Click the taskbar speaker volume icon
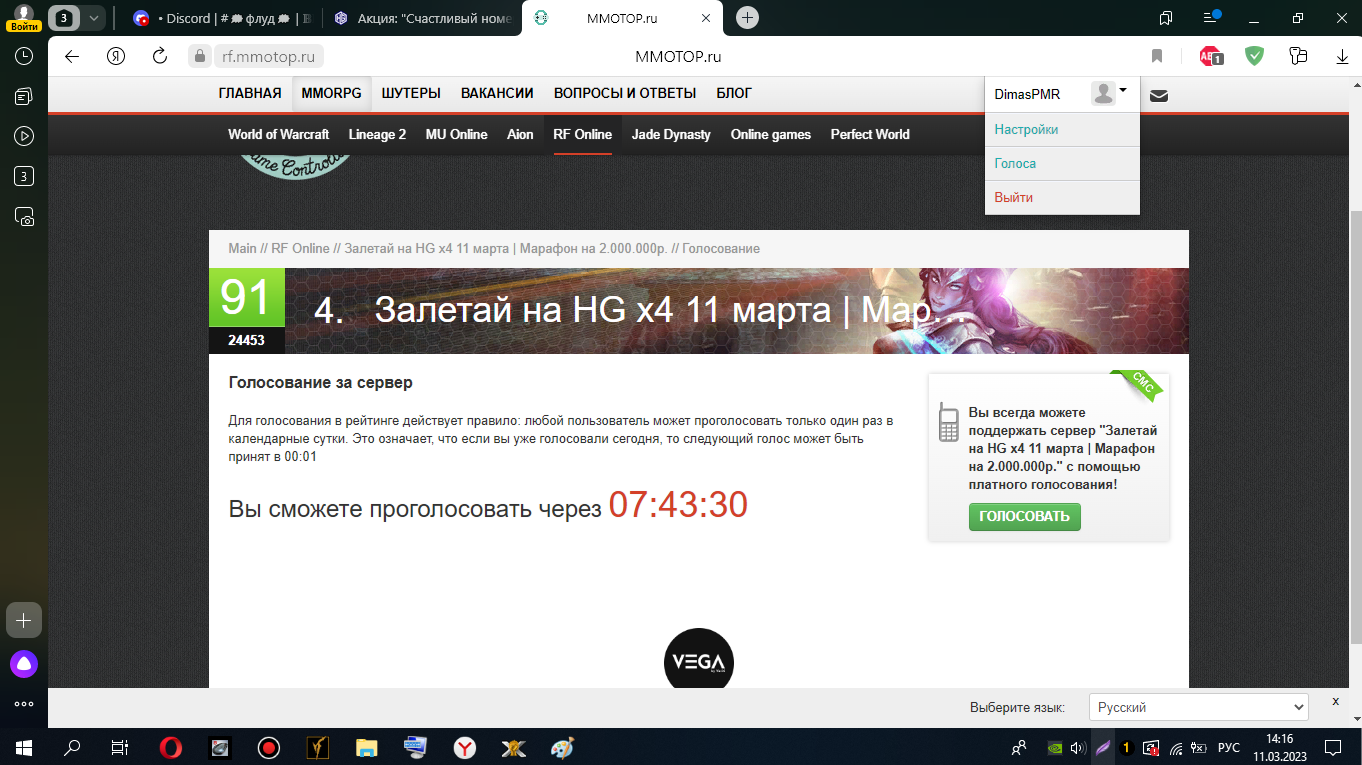 click(x=1077, y=747)
